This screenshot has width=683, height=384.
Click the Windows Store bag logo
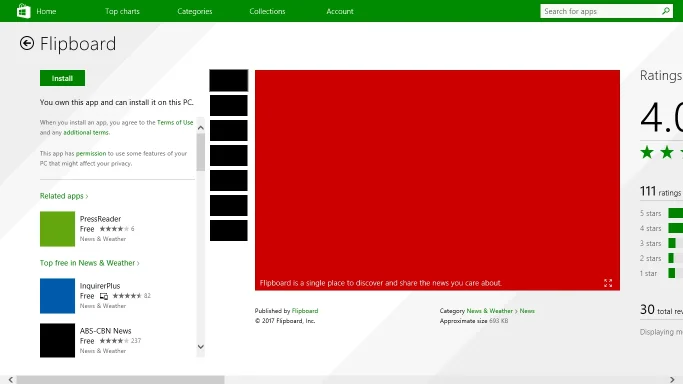pos(24,11)
